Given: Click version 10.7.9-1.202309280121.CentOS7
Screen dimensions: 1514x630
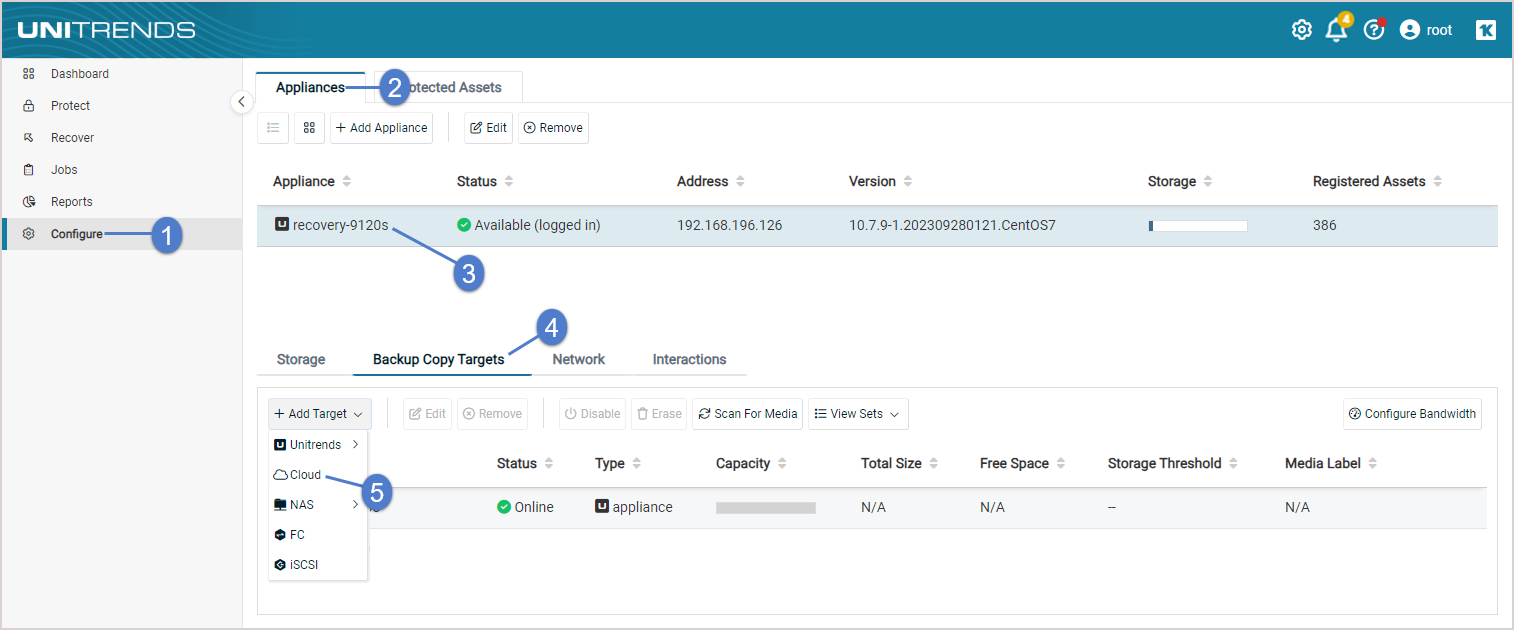Looking at the screenshot, I should (x=952, y=225).
